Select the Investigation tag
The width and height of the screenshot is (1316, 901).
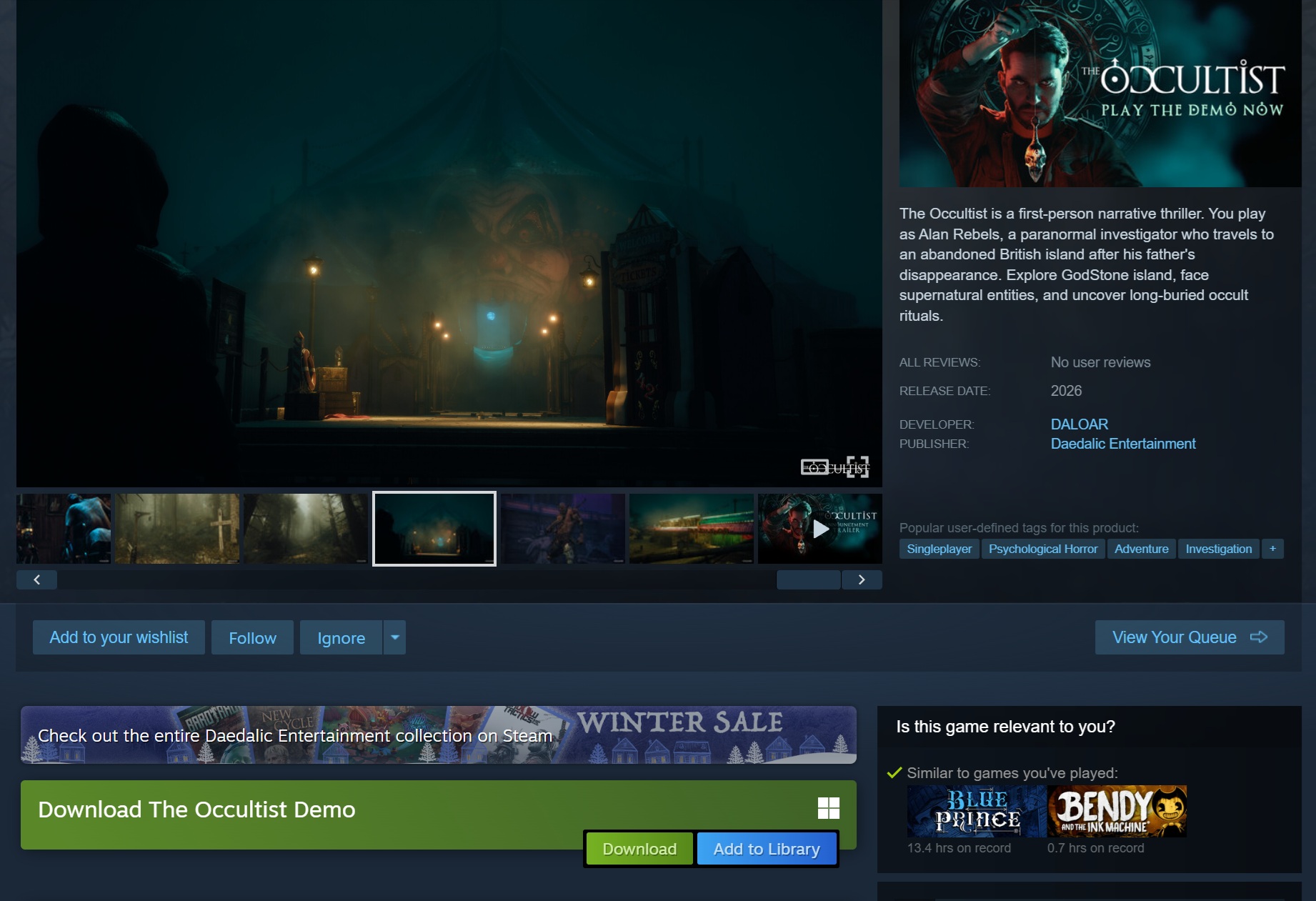(x=1219, y=549)
